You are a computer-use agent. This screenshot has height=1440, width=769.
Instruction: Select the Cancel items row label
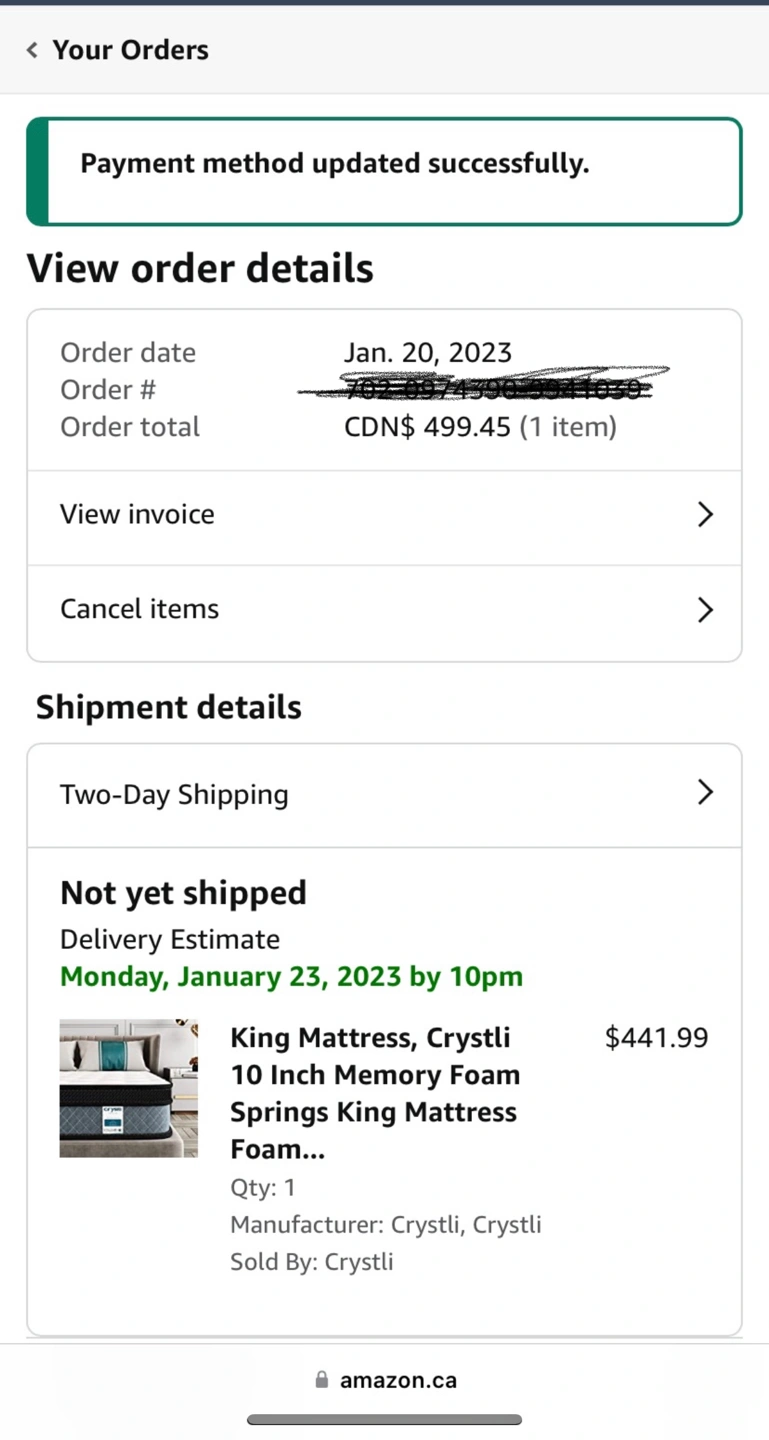click(139, 609)
